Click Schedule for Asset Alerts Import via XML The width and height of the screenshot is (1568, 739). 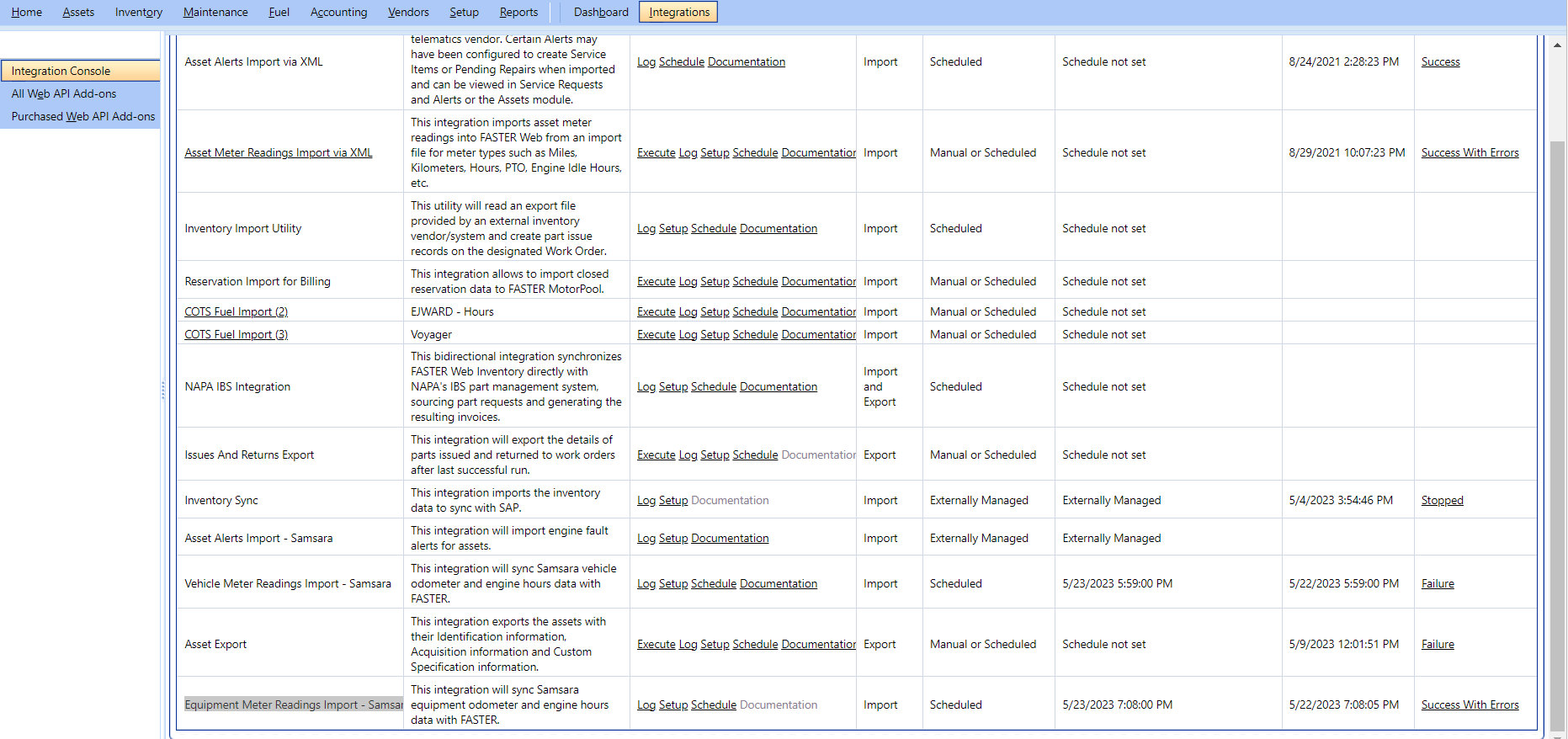tap(682, 61)
